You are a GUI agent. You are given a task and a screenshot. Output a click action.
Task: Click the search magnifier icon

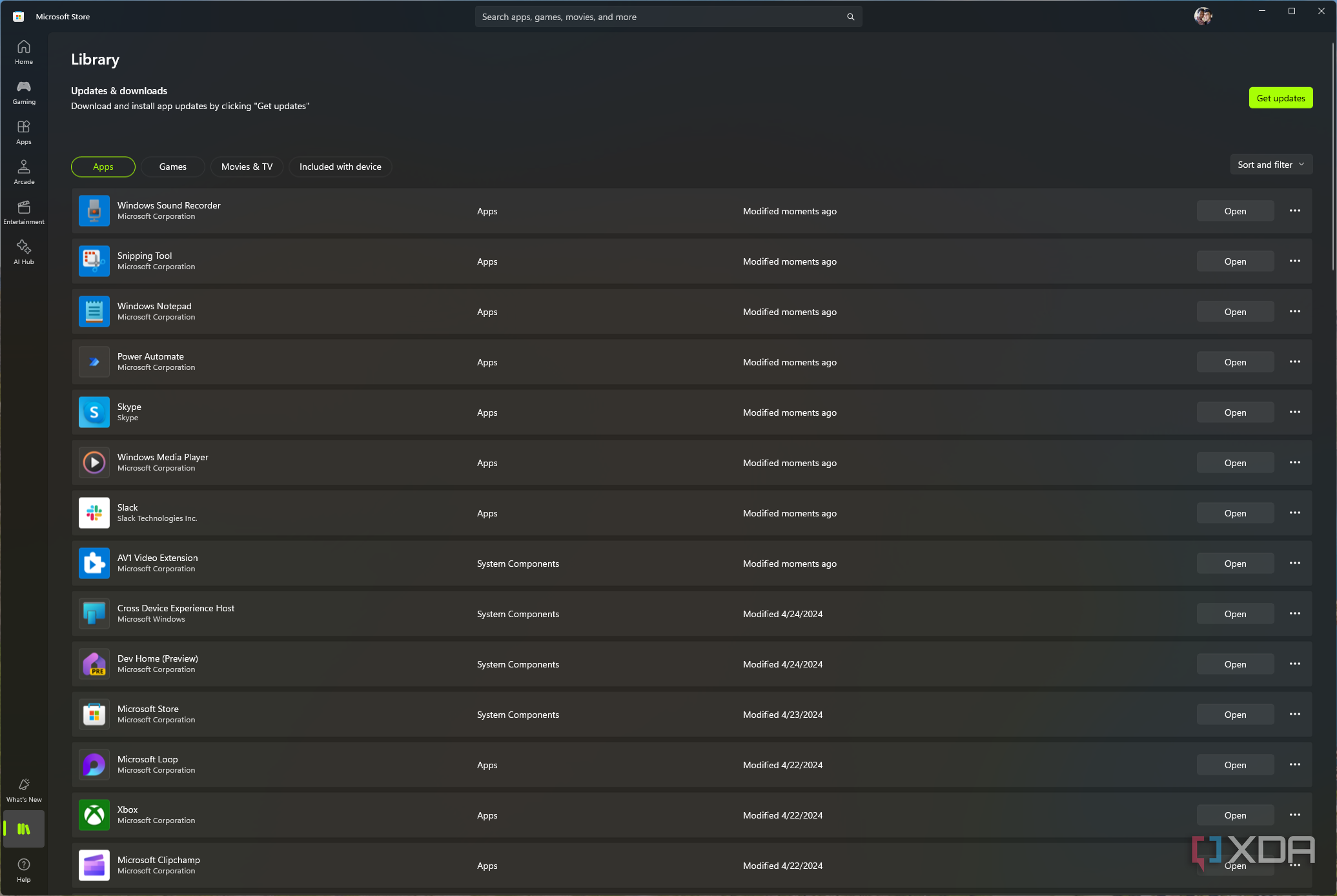coord(850,17)
